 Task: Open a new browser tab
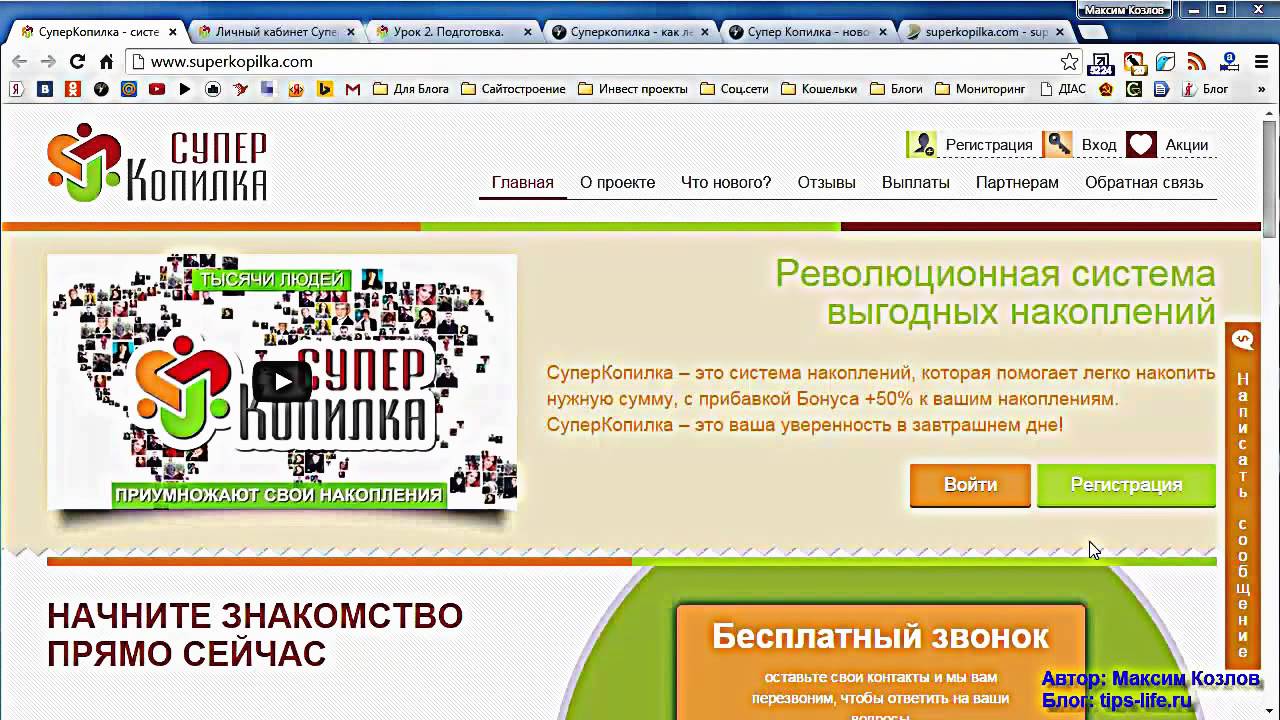[x=1092, y=32]
